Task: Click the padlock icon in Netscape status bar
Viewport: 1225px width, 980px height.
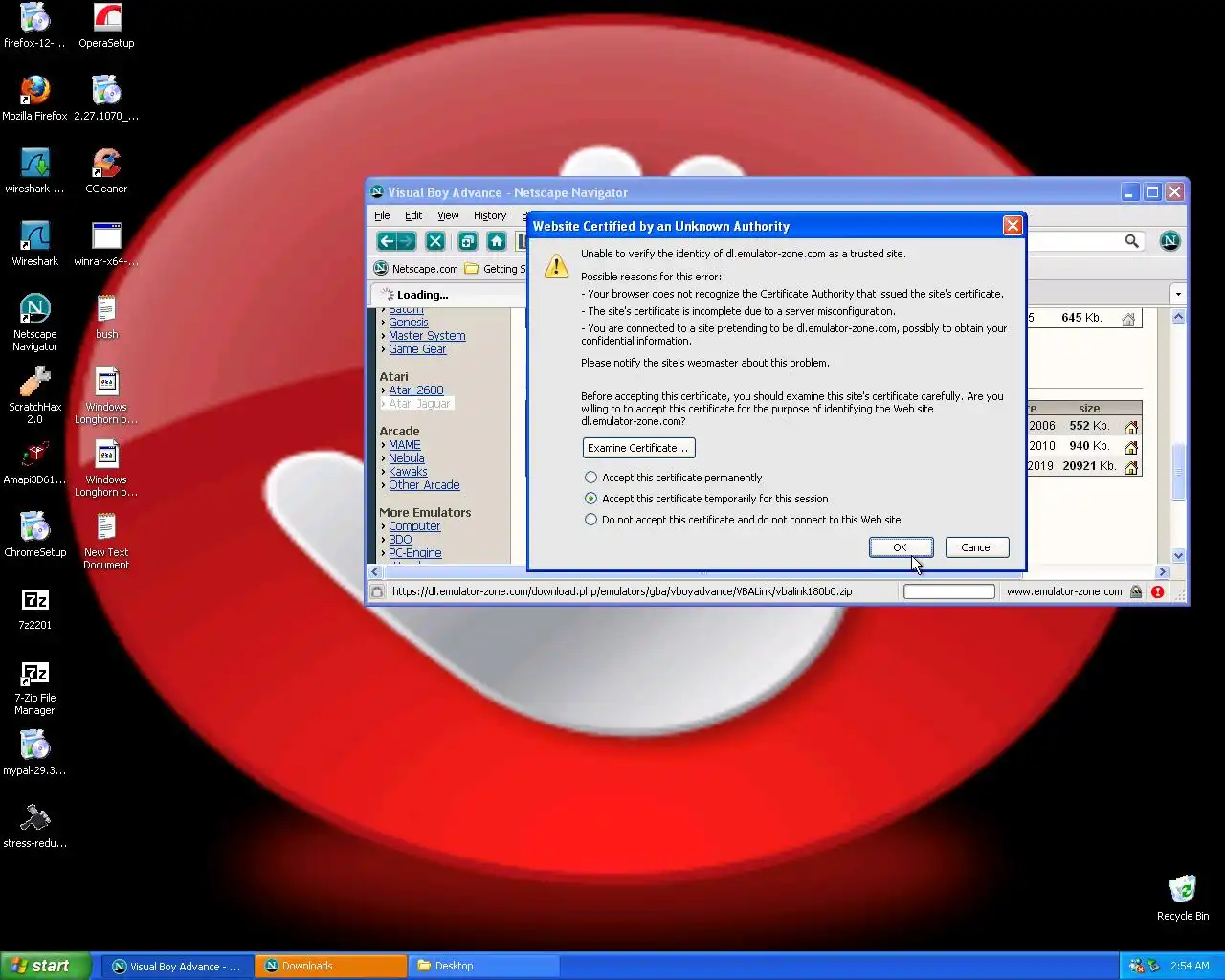Action: pyautogui.click(x=1136, y=591)
